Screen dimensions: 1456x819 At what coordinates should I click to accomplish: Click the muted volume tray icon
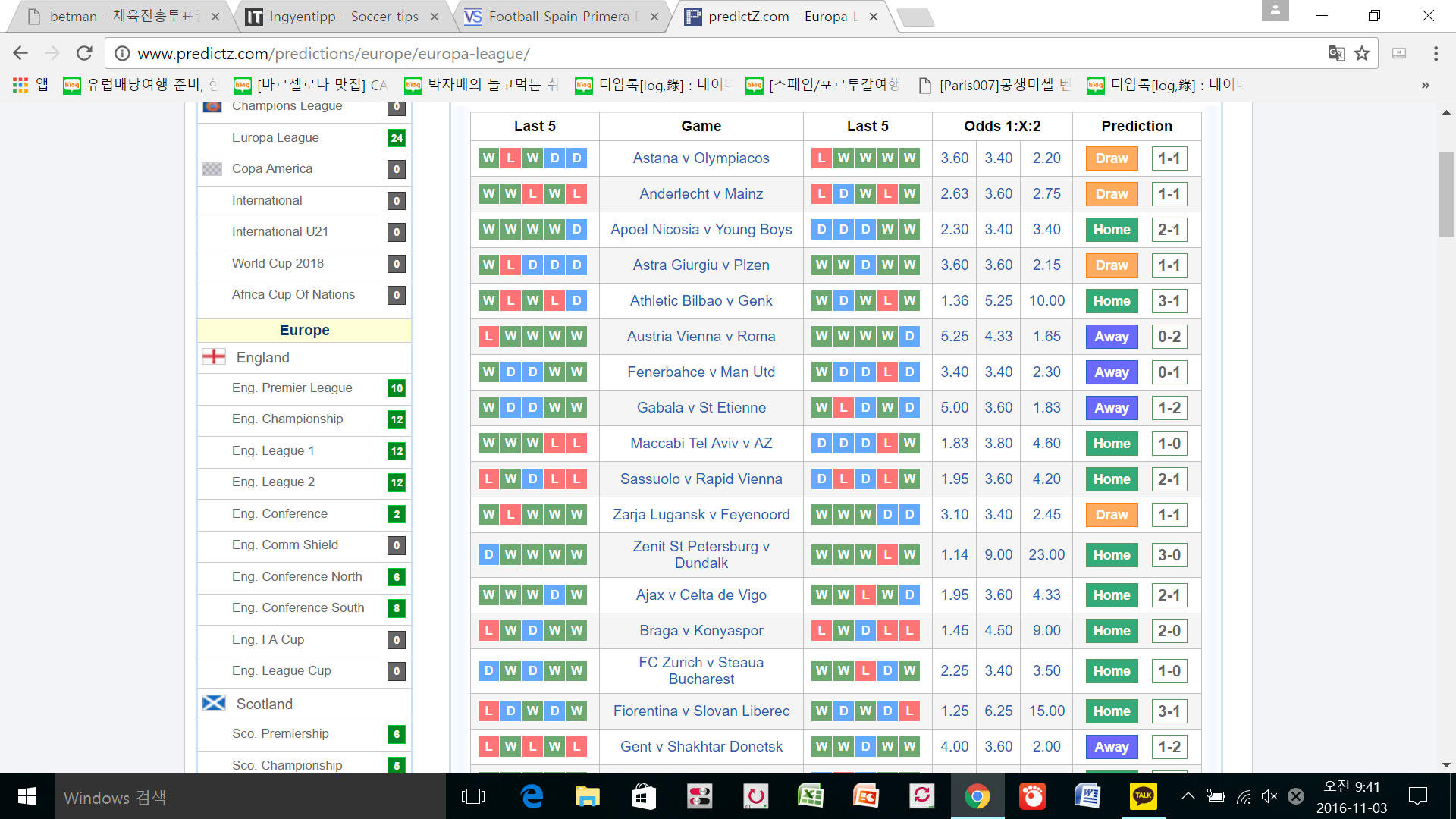pyautogui.click(x=1269, y=796)
